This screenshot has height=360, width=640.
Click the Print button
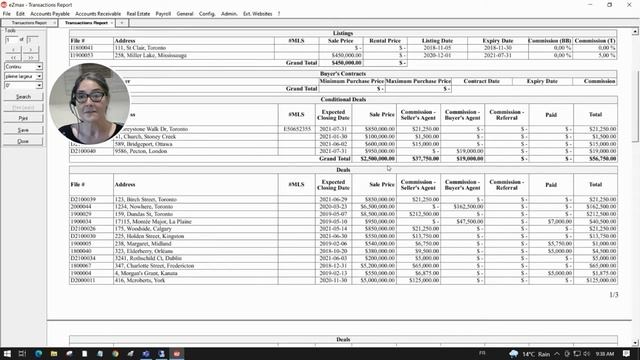click(x=23, y=118)
